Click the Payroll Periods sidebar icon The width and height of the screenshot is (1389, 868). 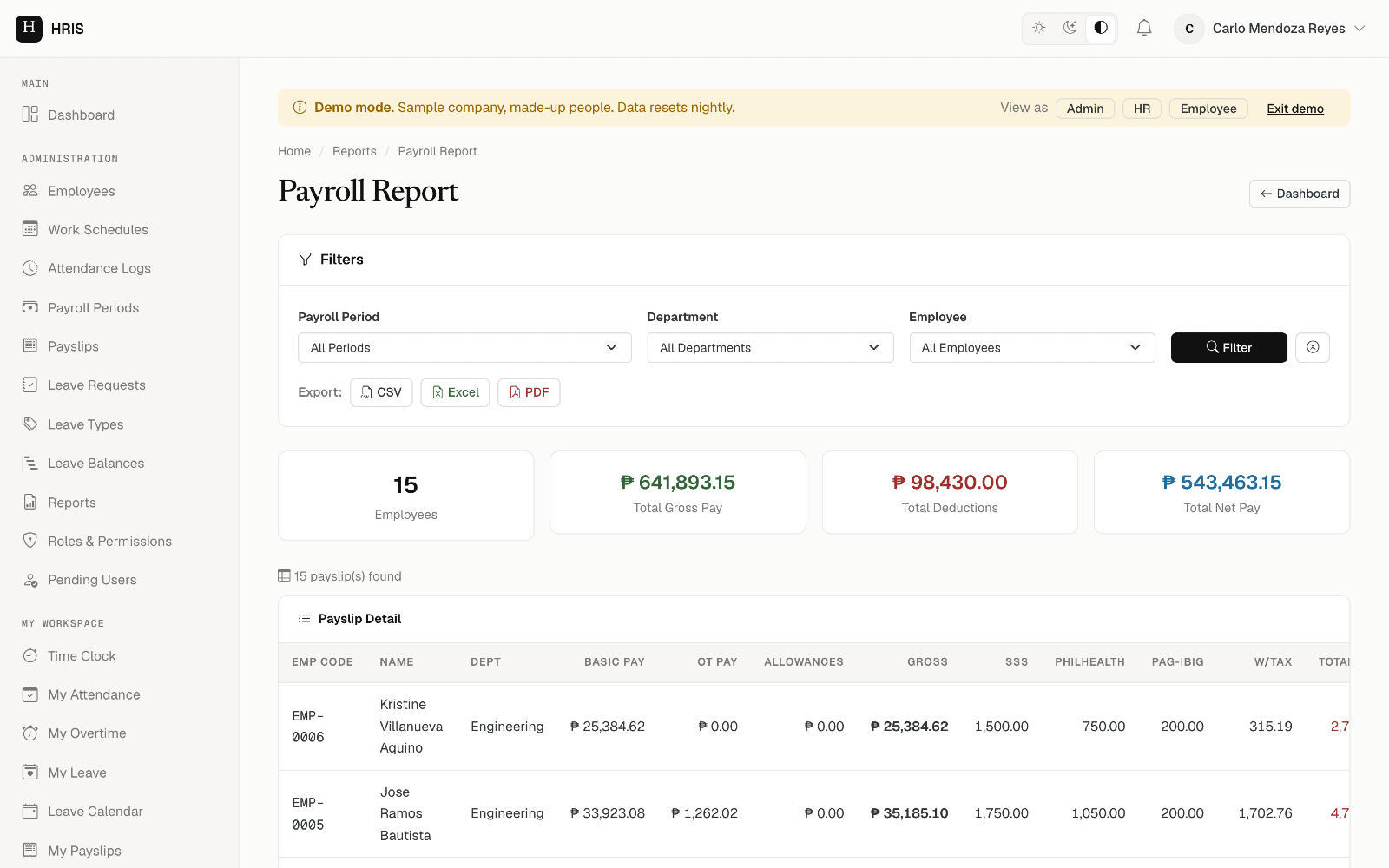click(x=30, y=307)
